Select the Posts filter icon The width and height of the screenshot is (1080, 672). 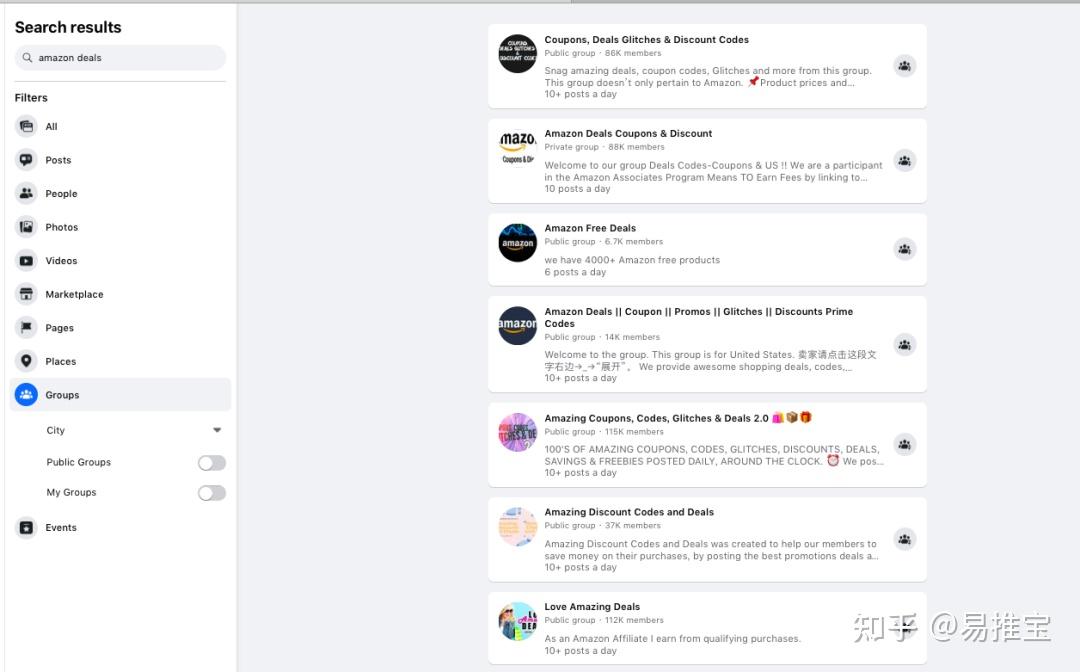point(26,160)
